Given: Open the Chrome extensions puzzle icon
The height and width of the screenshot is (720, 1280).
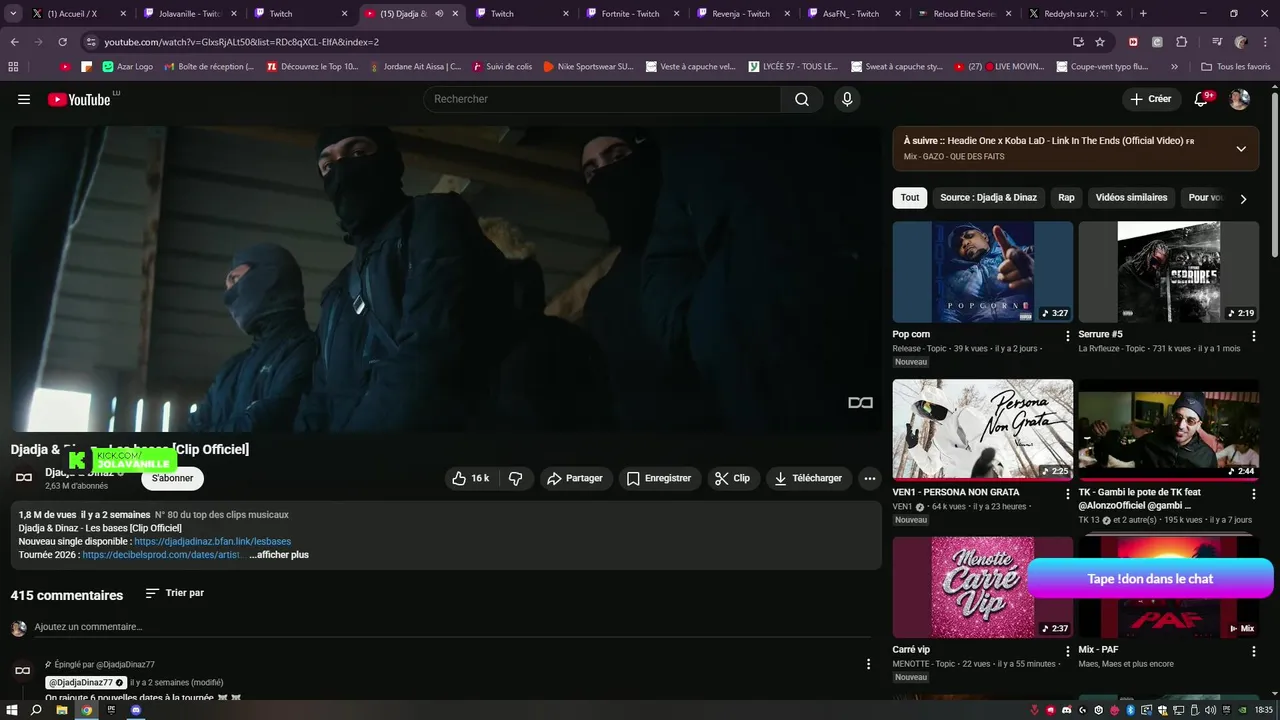Looking at the screenshot, I should tap(1182, 42).
